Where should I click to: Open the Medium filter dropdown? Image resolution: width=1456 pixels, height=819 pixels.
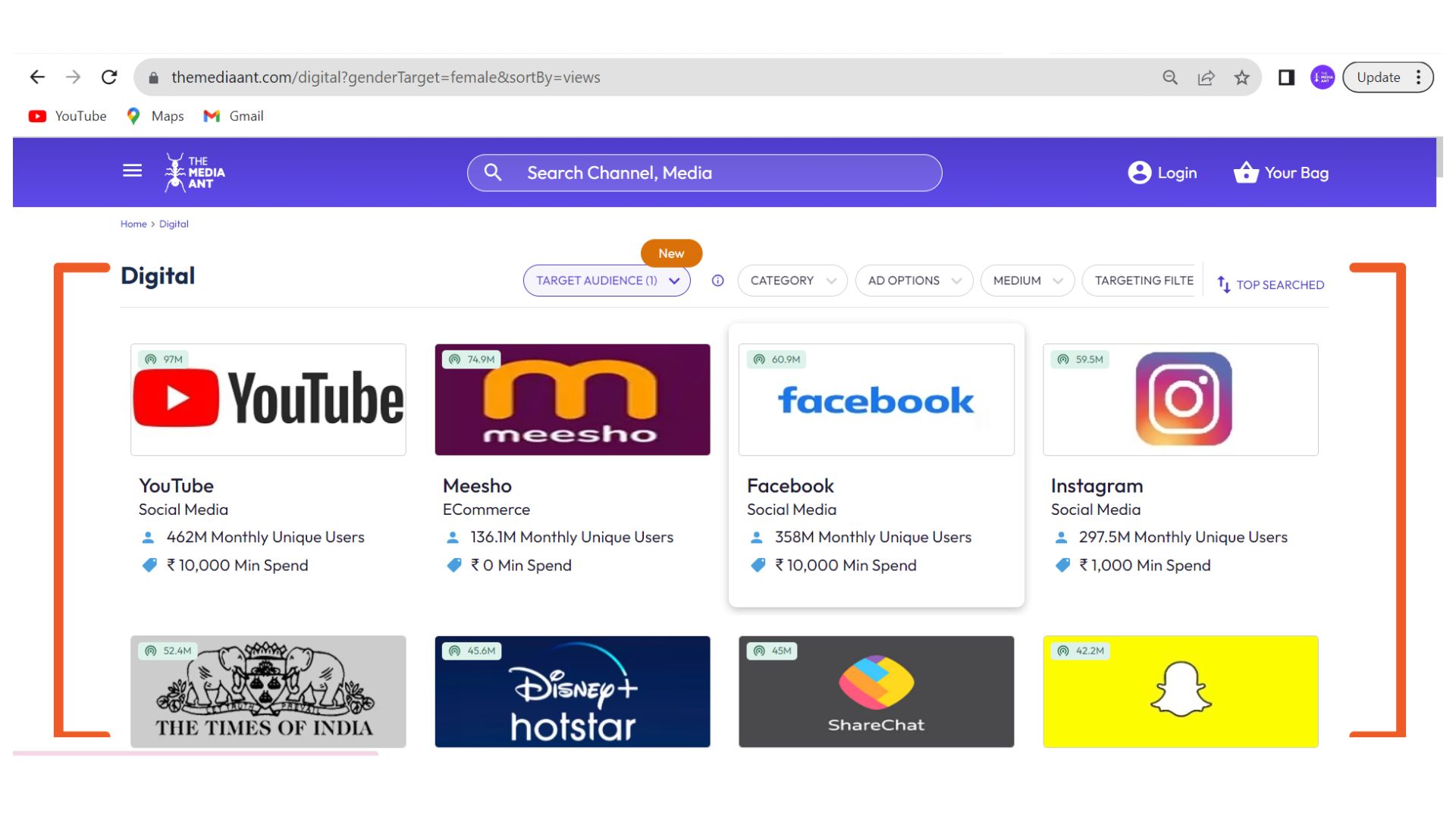[x=1027, y=281]
